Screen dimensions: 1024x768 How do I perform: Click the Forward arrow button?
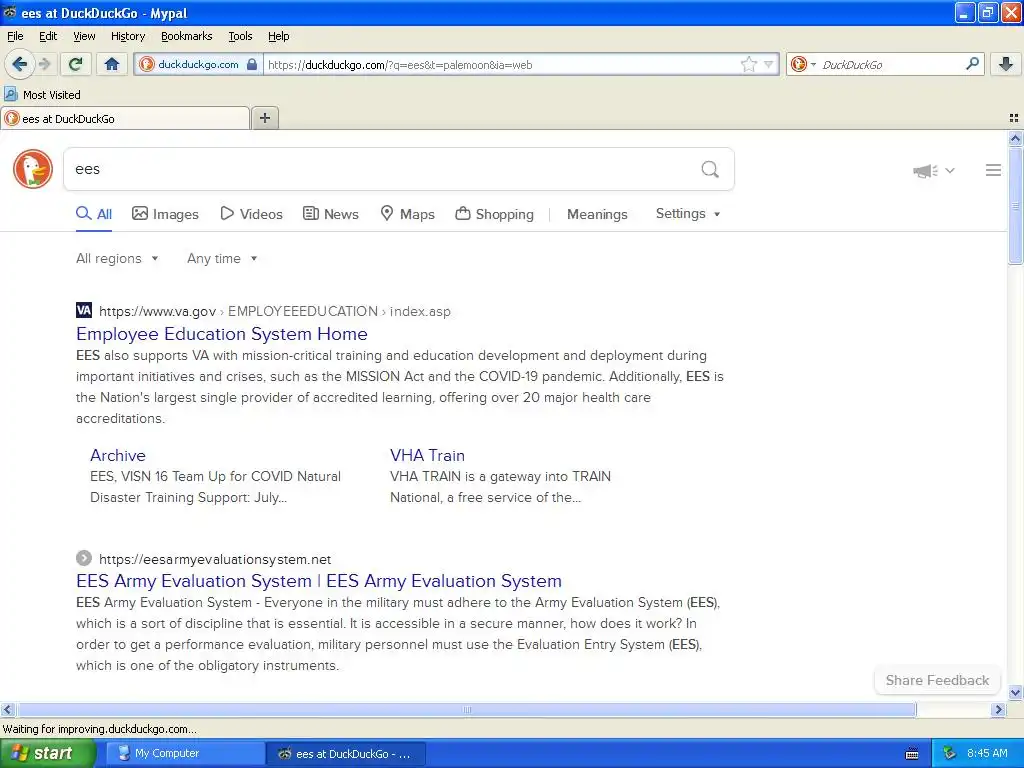coord(44,64)
